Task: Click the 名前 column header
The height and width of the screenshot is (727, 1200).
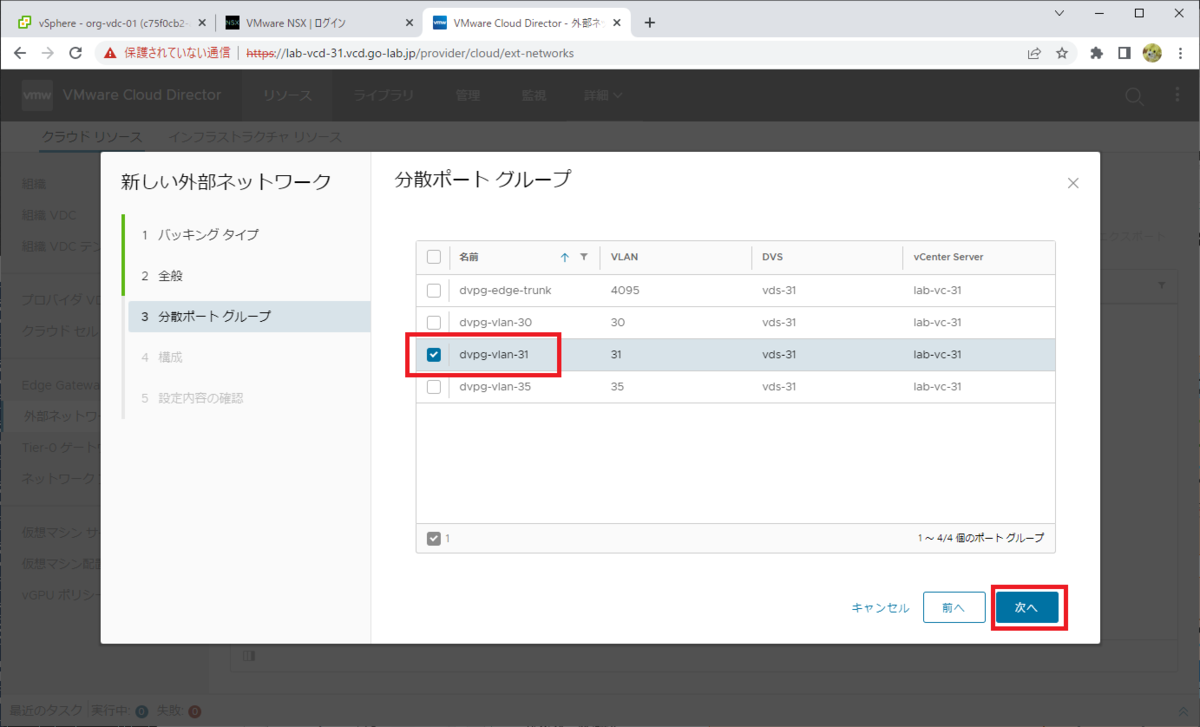Action: point(469,257)
